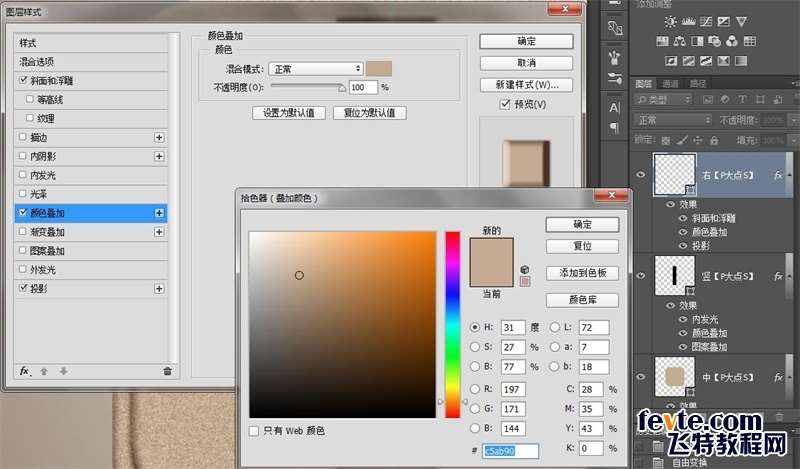Click the 新建样式(W)... button

click(527, 85)
